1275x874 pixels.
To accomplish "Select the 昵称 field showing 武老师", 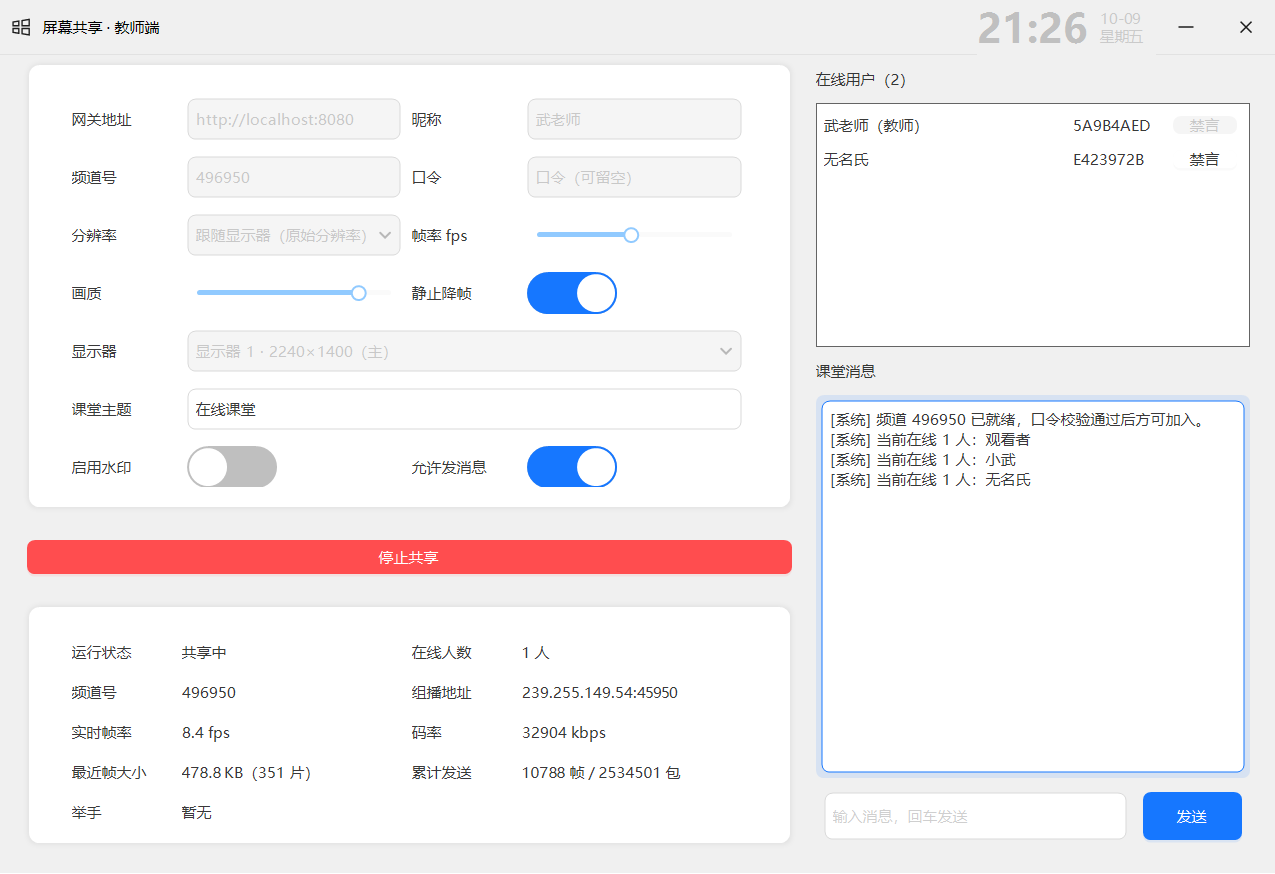I will [x=634, y=119].
